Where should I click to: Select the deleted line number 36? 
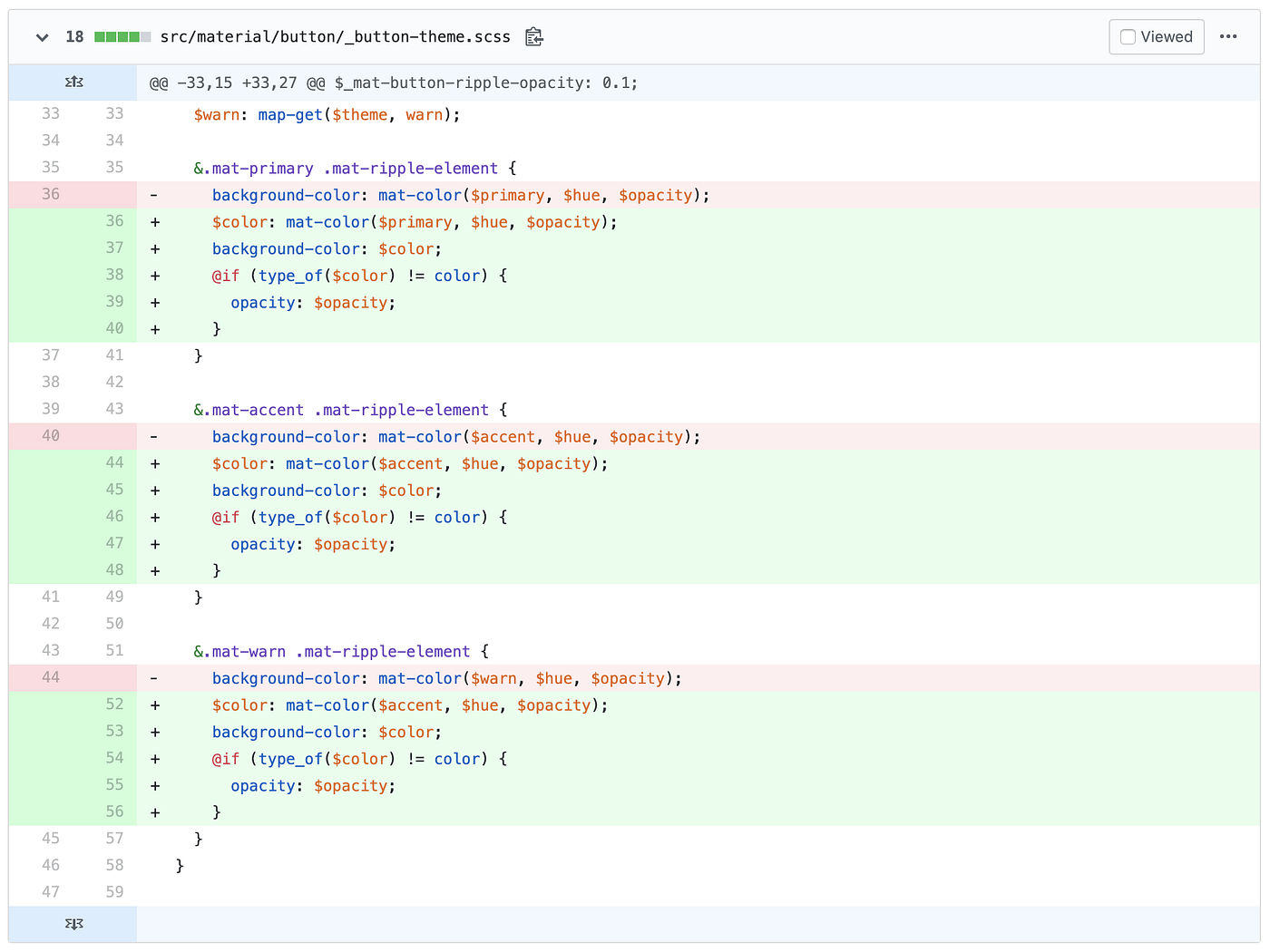(x=51, y=194)
